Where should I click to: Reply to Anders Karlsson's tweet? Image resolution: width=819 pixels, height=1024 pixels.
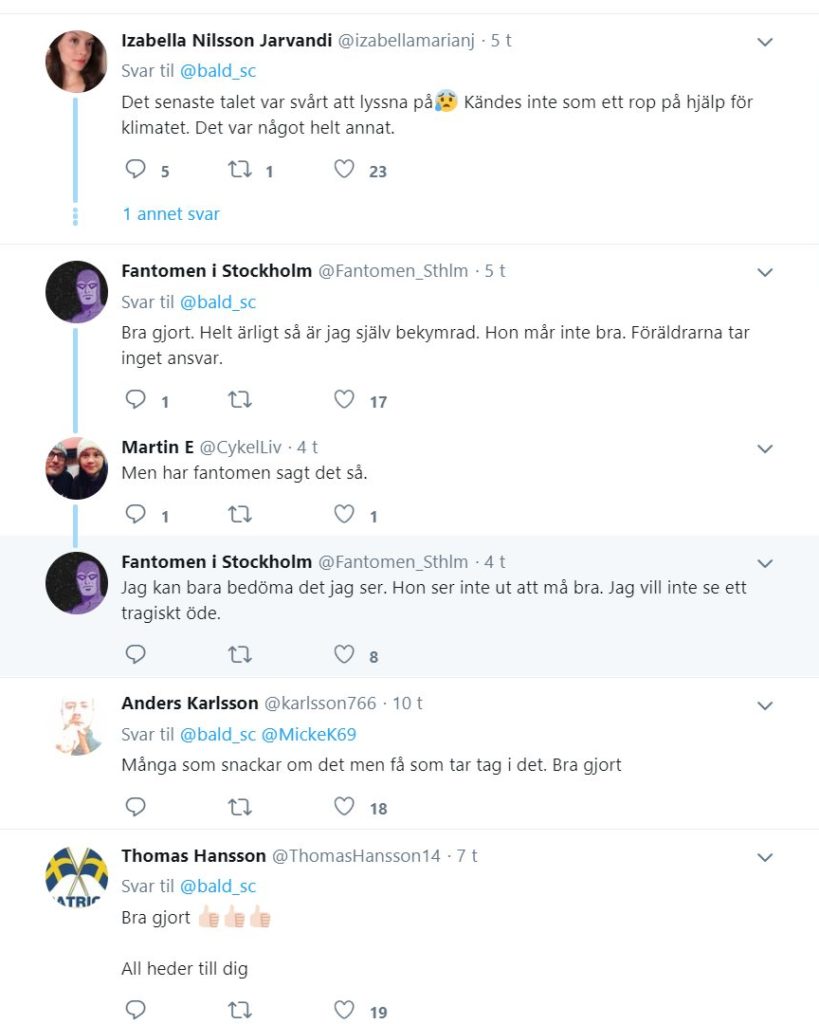click(136, 806)
